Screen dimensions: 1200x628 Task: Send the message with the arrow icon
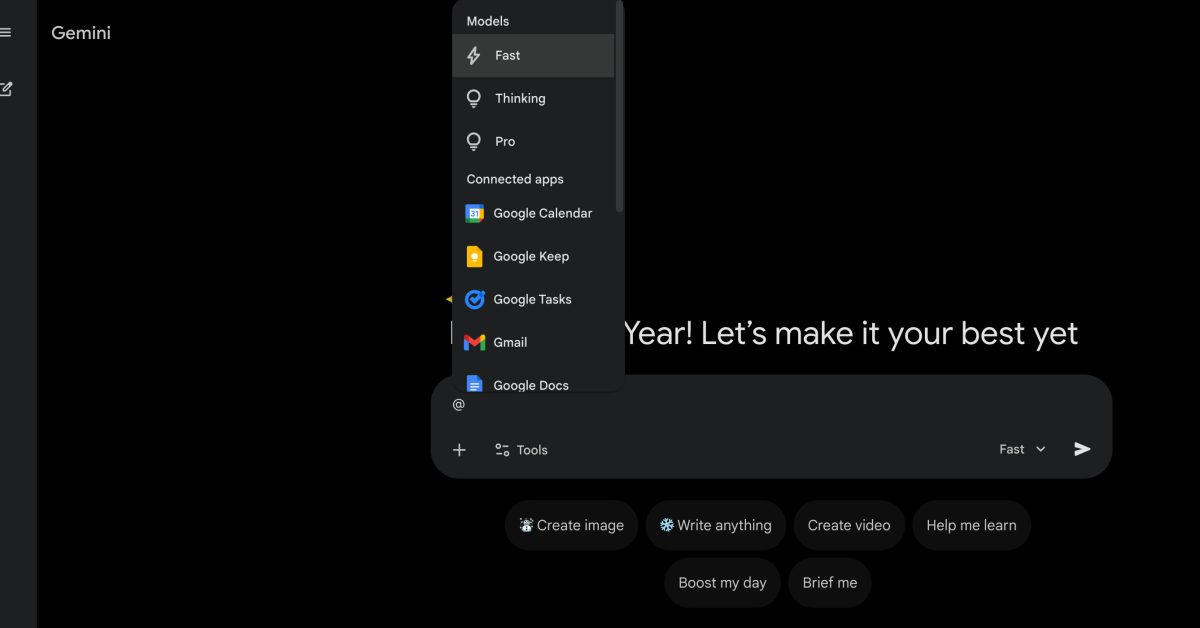[x=1081, y=449]
